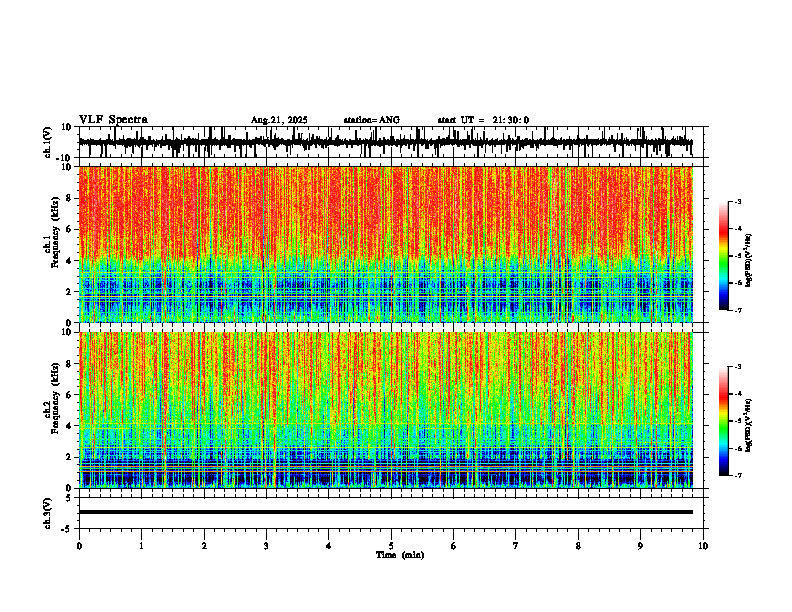Click the "station=ANG" header label
Screen dimensions: 792x612
pyautogui.click(x=371, y=120)
